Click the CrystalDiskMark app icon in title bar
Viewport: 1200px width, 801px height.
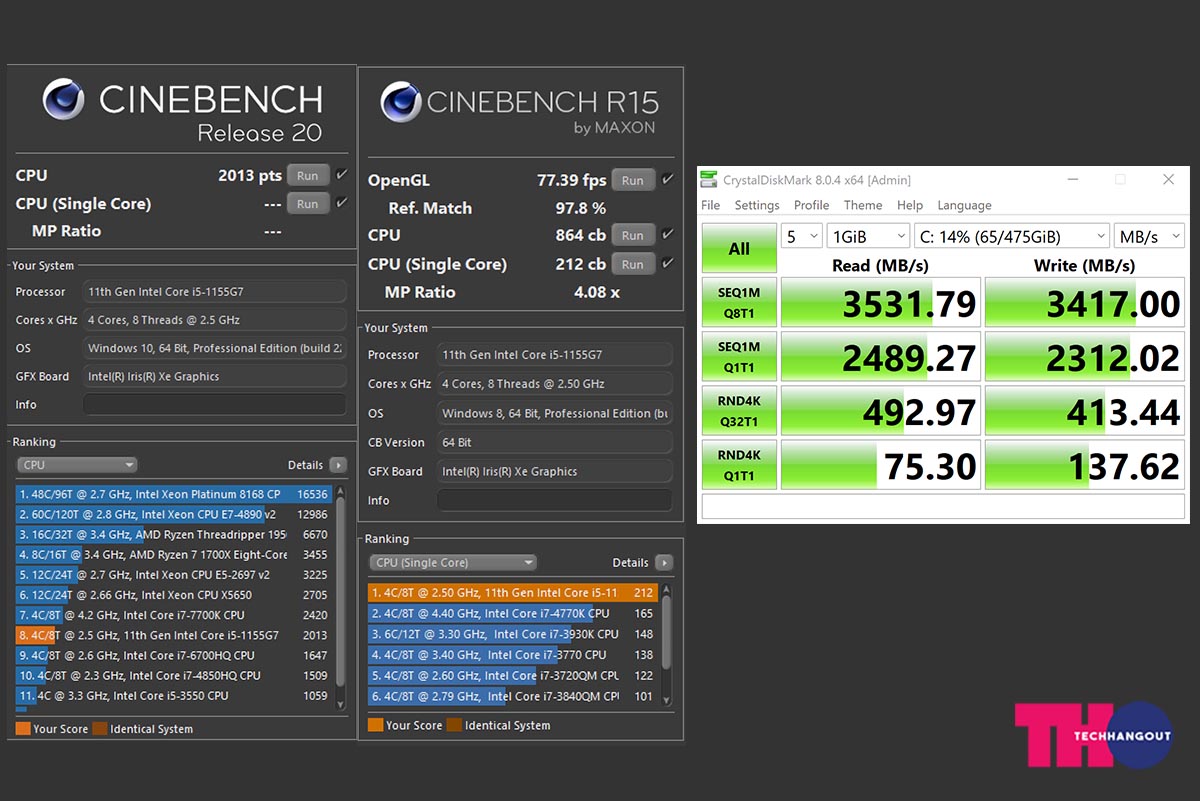coord(709,180)
